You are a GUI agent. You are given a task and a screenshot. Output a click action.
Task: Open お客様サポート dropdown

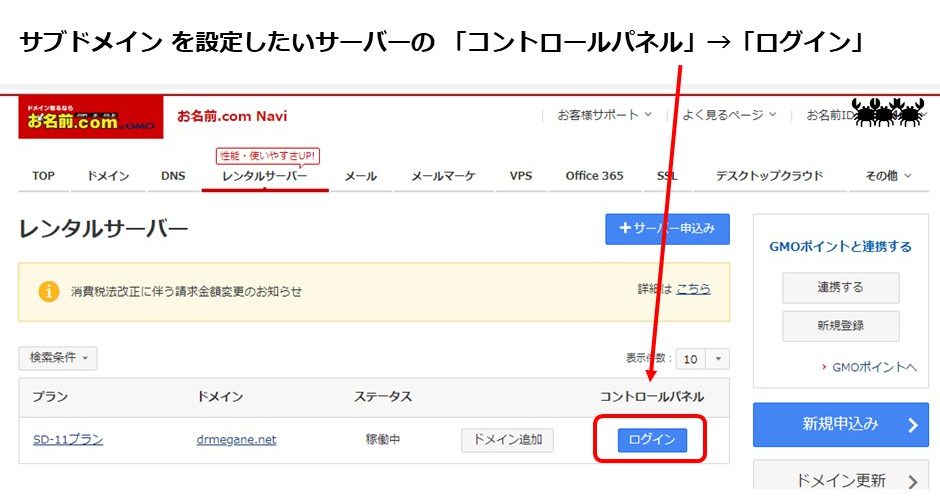coord(604,114)
